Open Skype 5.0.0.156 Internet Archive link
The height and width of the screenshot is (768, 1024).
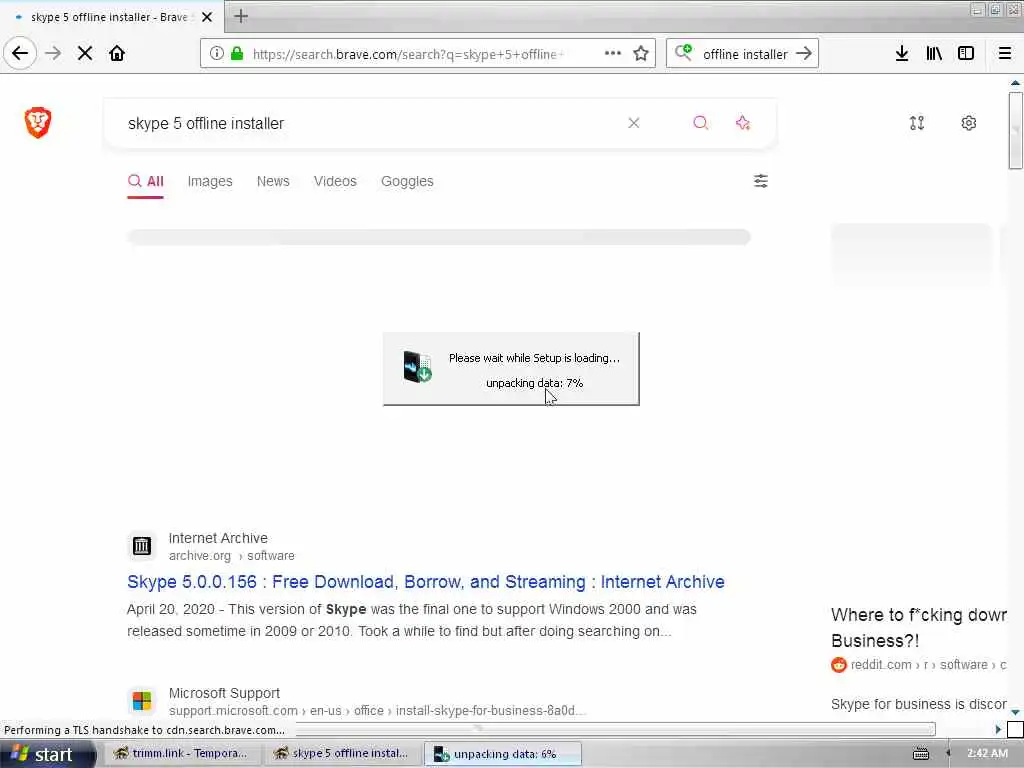click(x=426, y=582)
